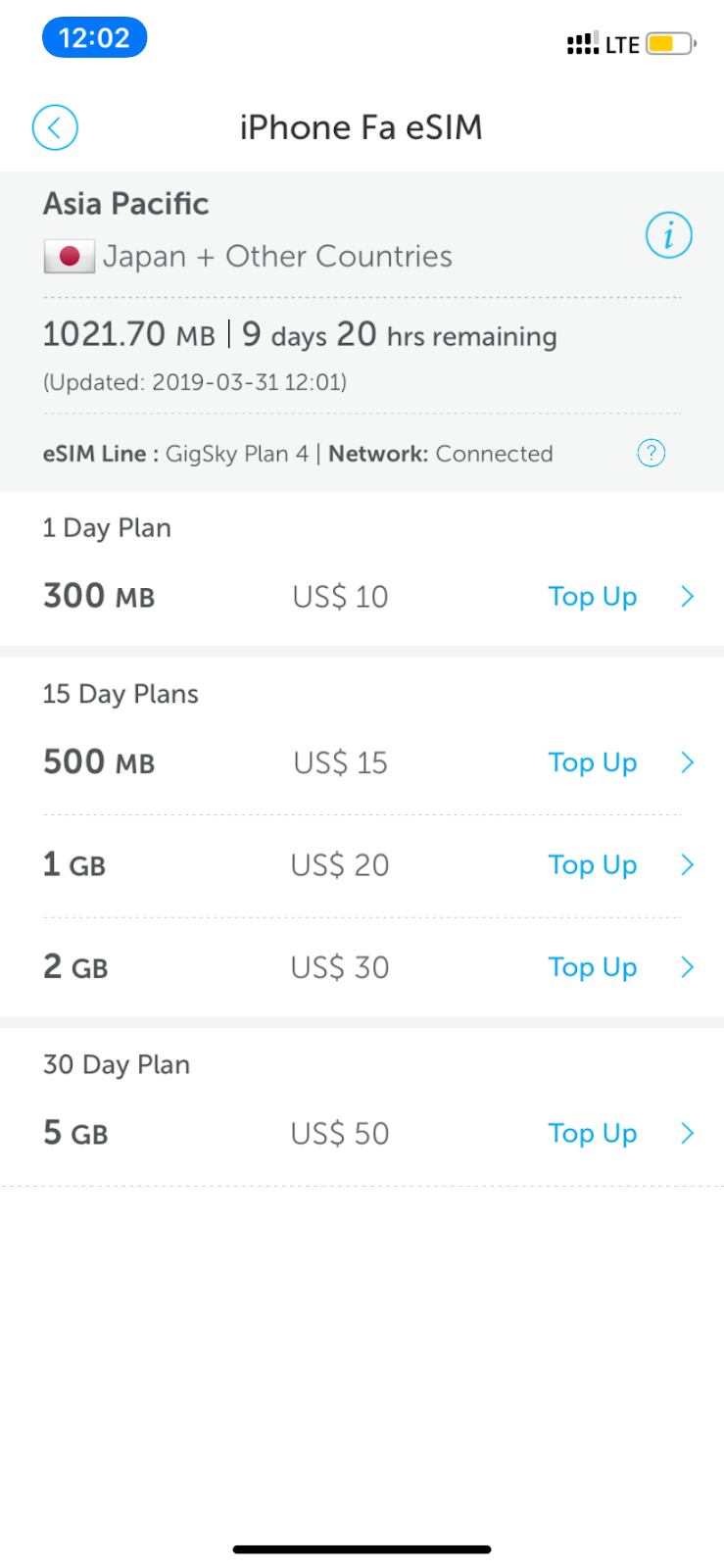Expand the 5 GB plan chevron
Viewport: 724px width, 1568px height.
(688, 1133)
